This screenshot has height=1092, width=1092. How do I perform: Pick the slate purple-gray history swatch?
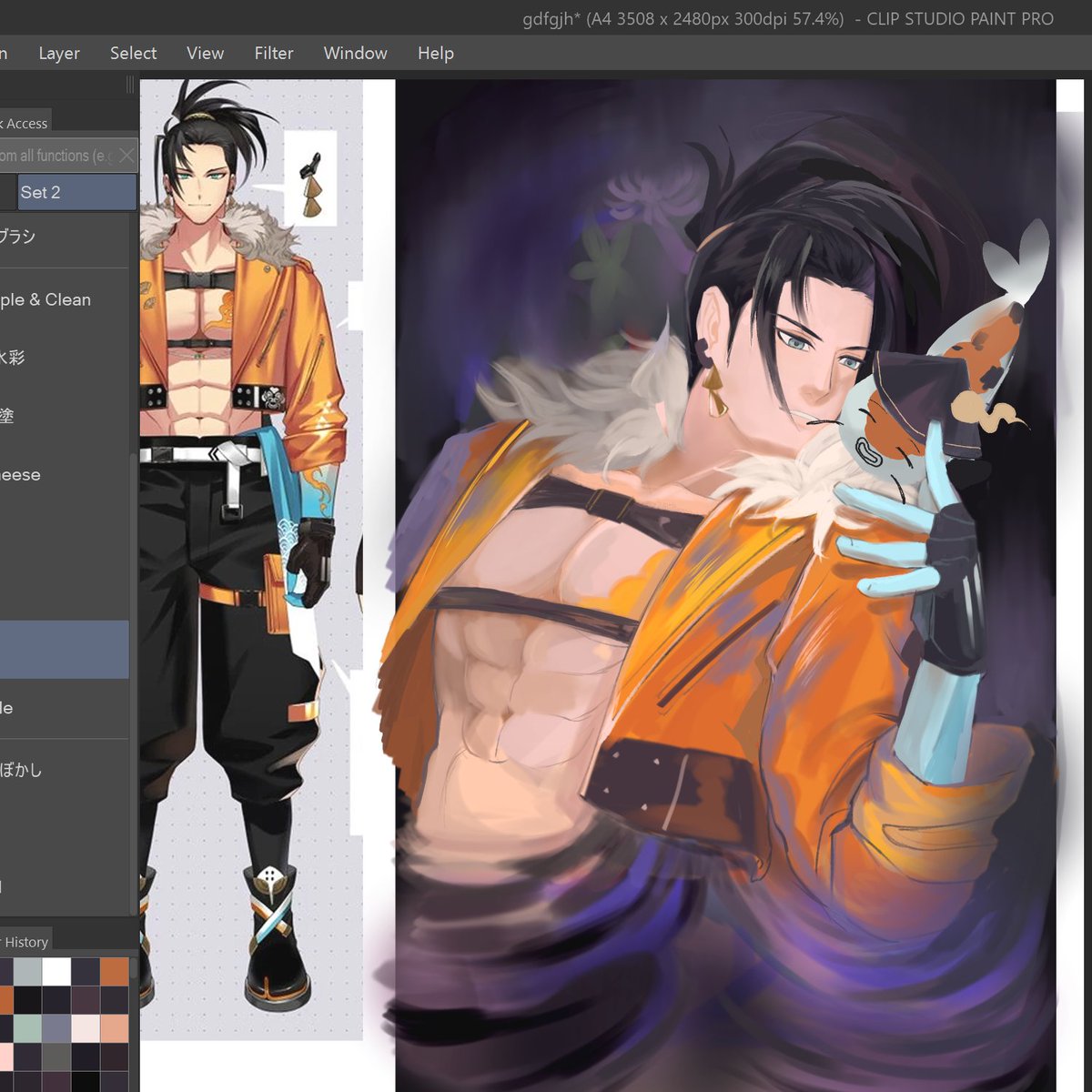[x=56, y=1028]
